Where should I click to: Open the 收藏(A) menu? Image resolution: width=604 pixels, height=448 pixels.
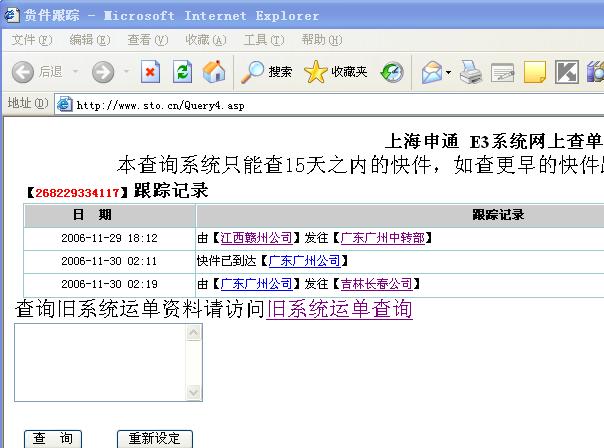206,40
